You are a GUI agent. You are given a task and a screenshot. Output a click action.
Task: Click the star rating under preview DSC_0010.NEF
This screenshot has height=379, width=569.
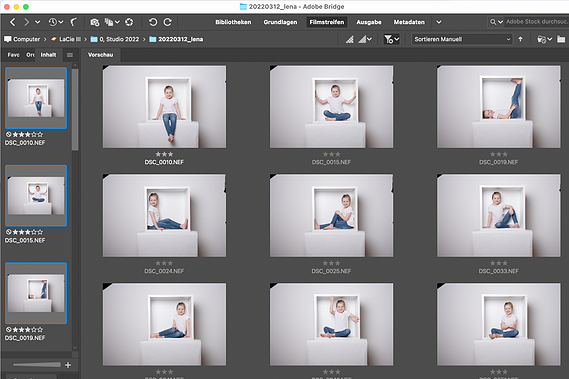tap(164, 154)
